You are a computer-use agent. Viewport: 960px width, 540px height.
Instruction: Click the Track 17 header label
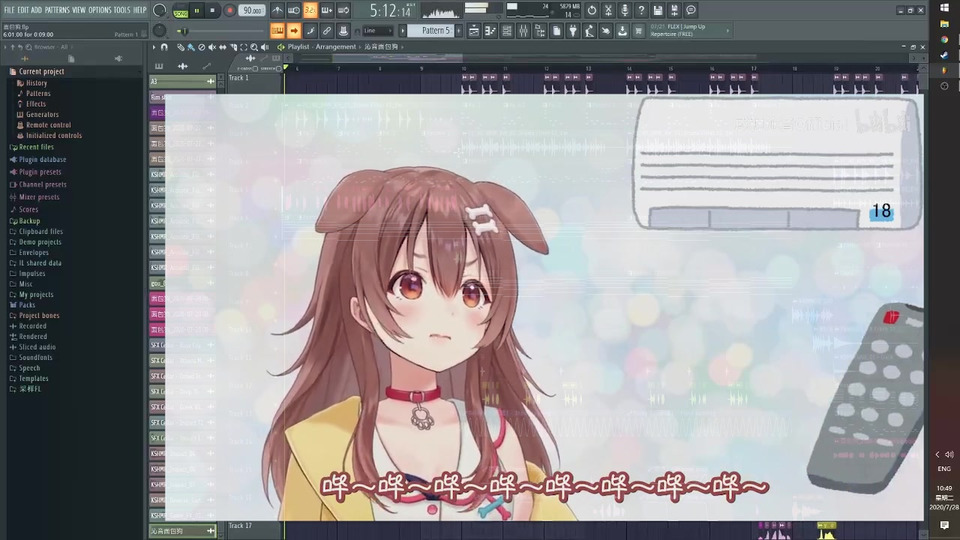click(x=240, y=525)
